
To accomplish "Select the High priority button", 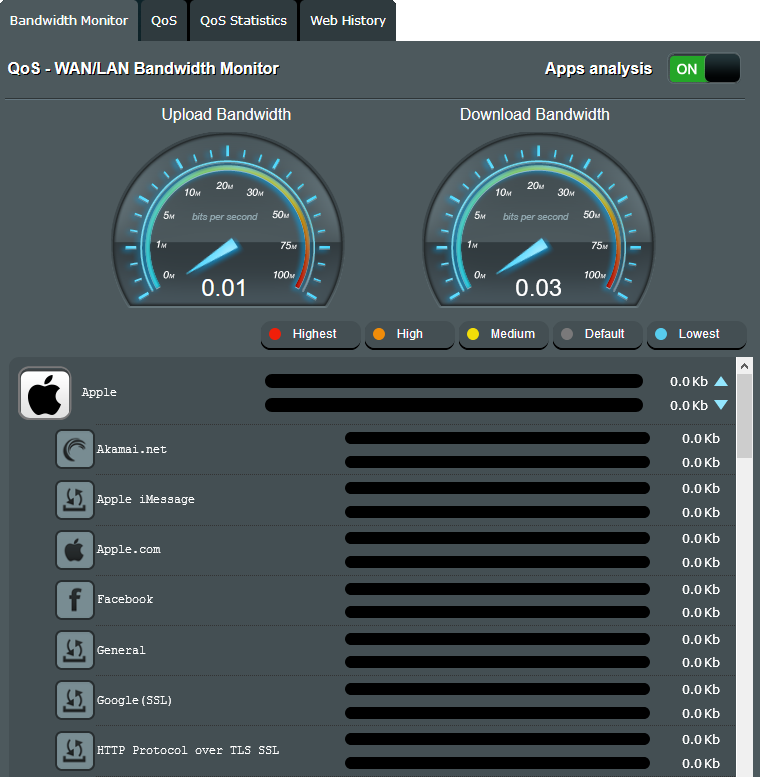I will tap(409, 334).
